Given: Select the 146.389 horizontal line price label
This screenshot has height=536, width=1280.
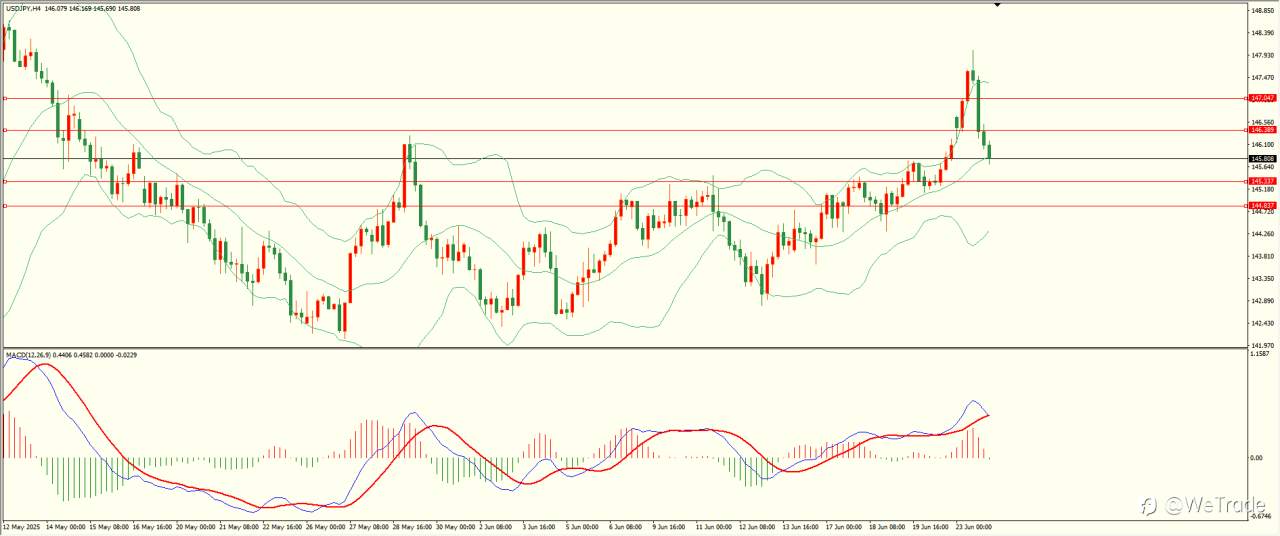Looking at the screenshot, I should (1262, 130).
